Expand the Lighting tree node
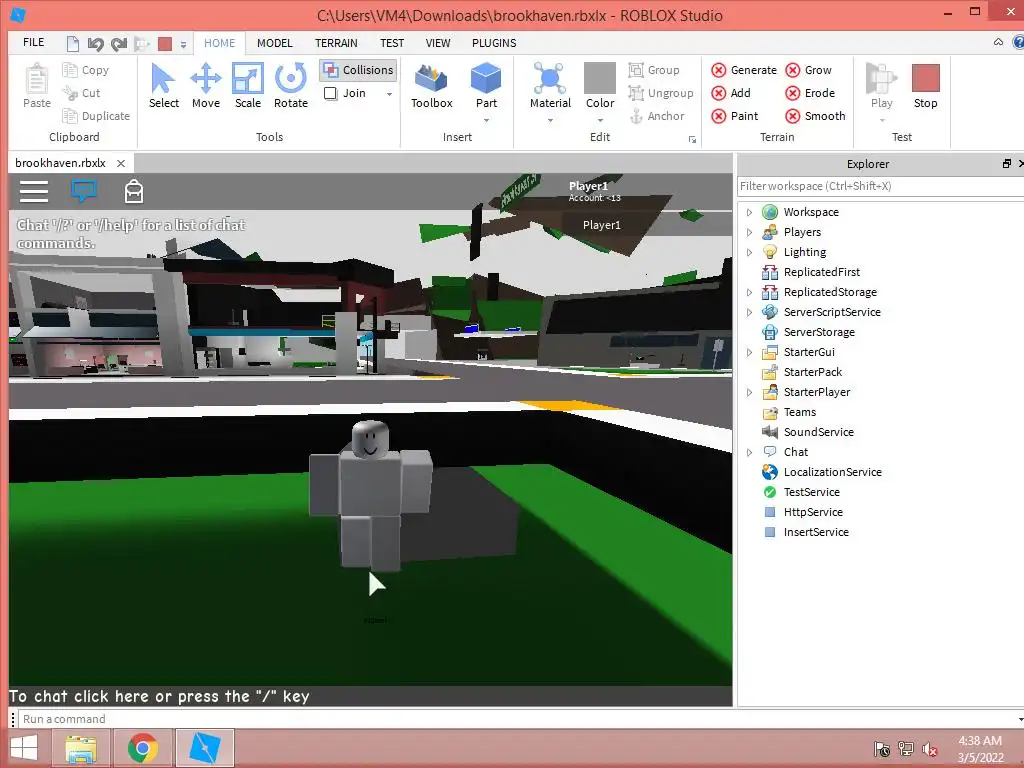This screenshot has width=1024, height=768. (749, 252)
